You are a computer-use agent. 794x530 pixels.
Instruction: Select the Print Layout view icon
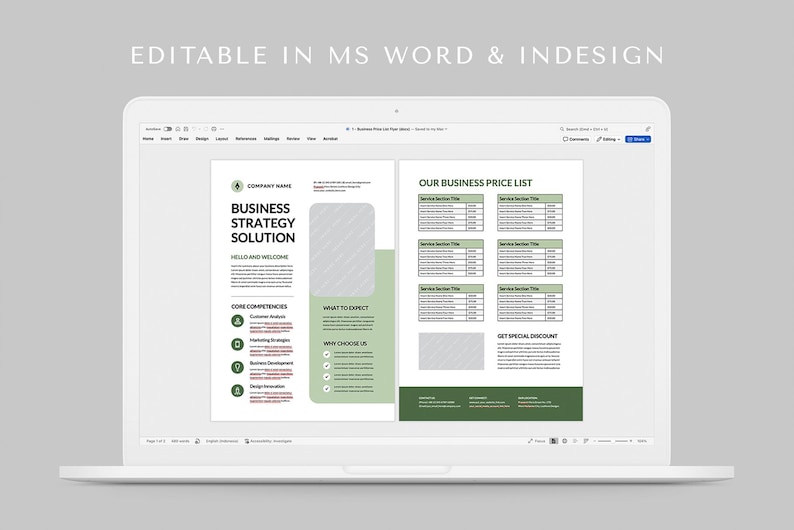(553, 441)
